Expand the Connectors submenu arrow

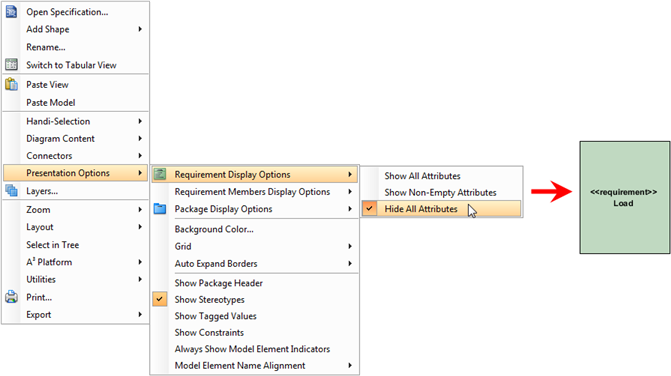coord(140,156)
